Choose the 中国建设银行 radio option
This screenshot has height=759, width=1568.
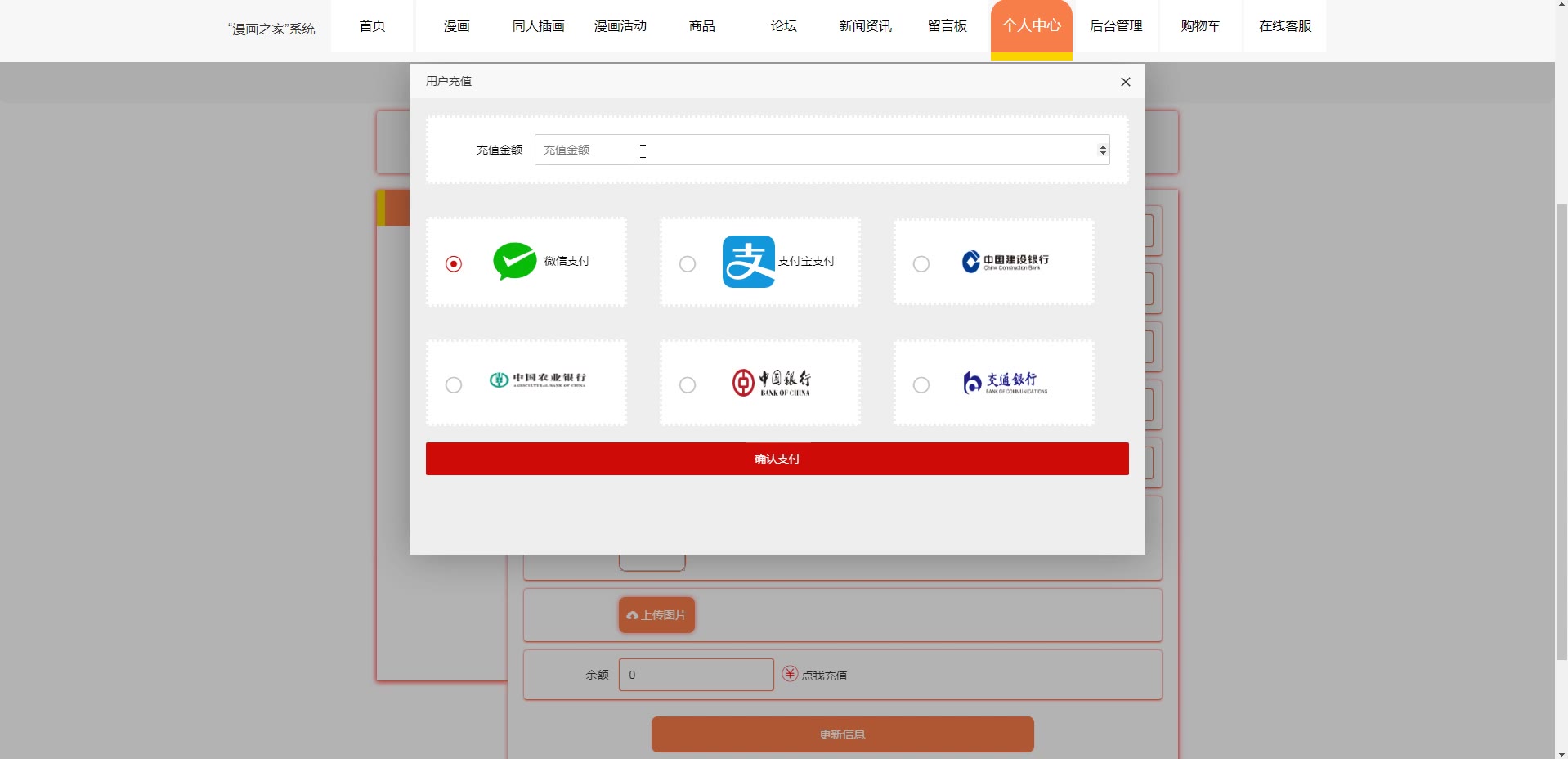click(921, 263)
